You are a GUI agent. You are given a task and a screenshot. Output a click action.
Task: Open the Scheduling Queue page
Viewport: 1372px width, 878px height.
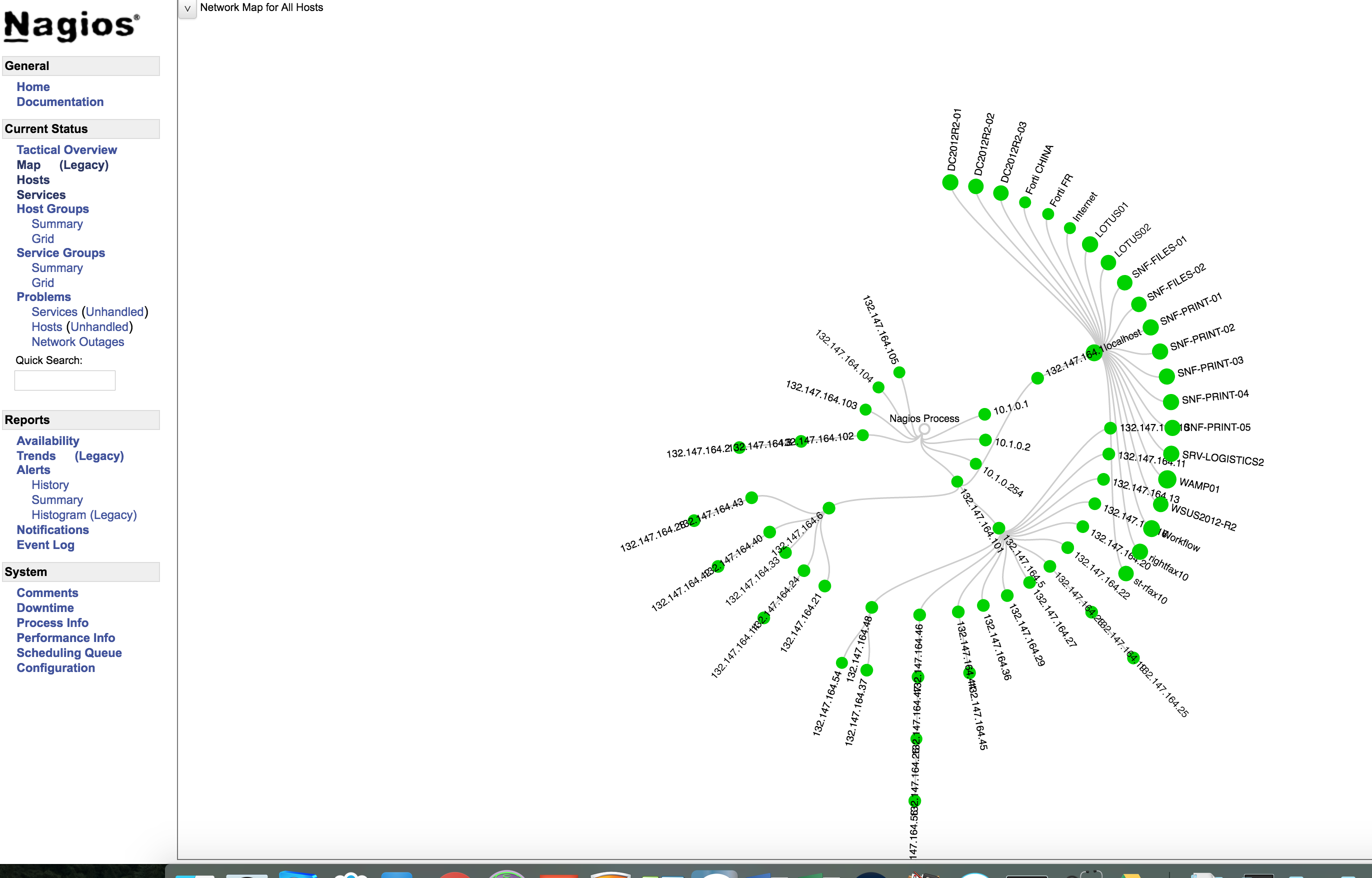point(69,653)
